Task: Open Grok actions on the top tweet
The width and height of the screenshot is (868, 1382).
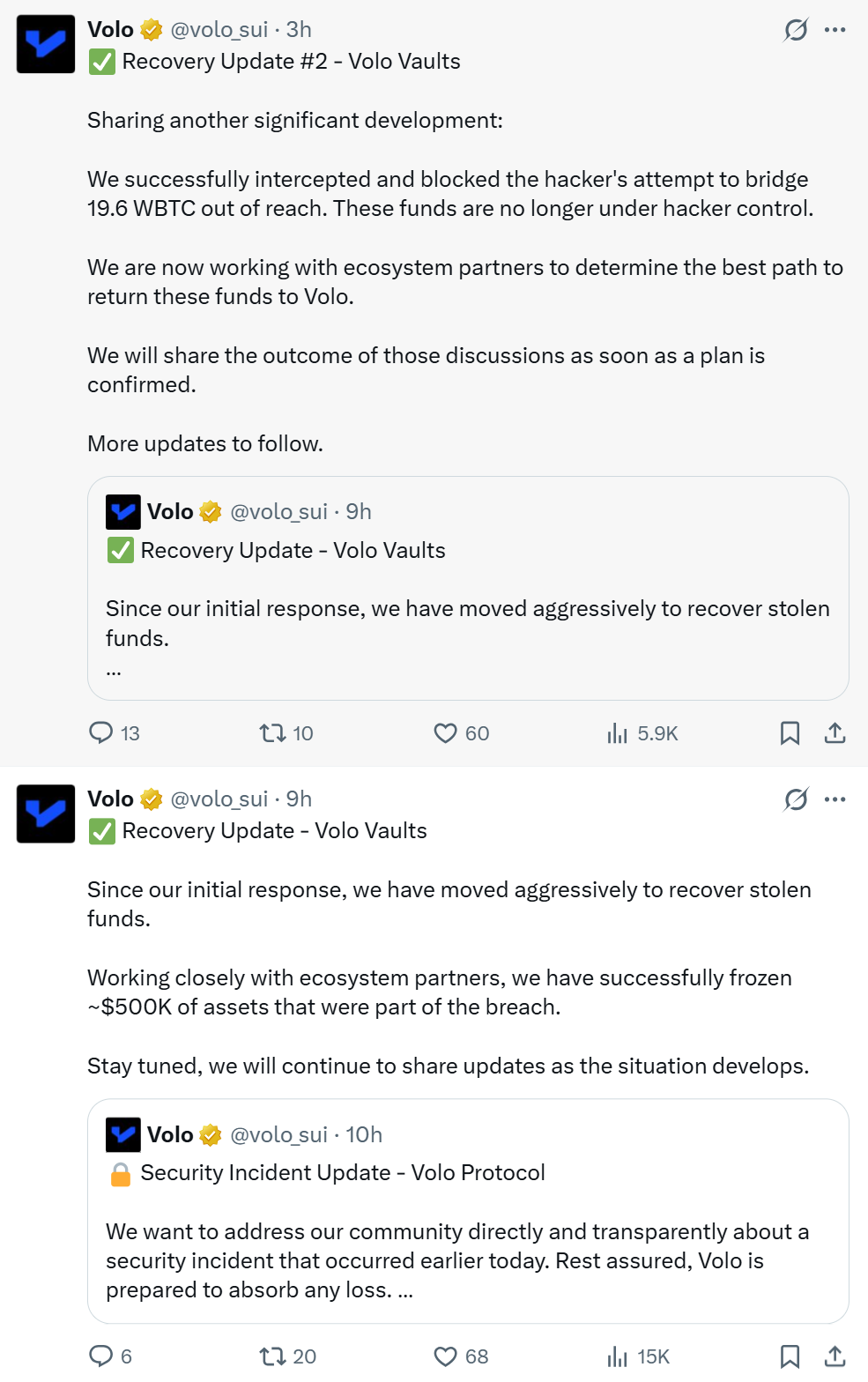Action: (795, 30)
